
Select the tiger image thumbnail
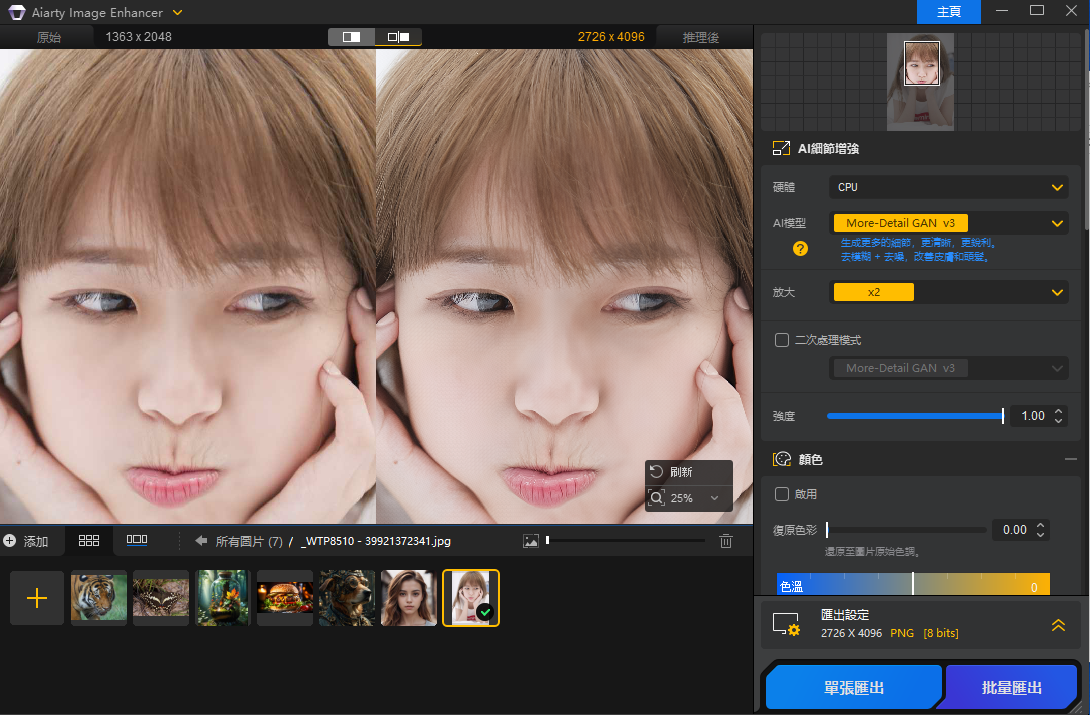[98, 597]
